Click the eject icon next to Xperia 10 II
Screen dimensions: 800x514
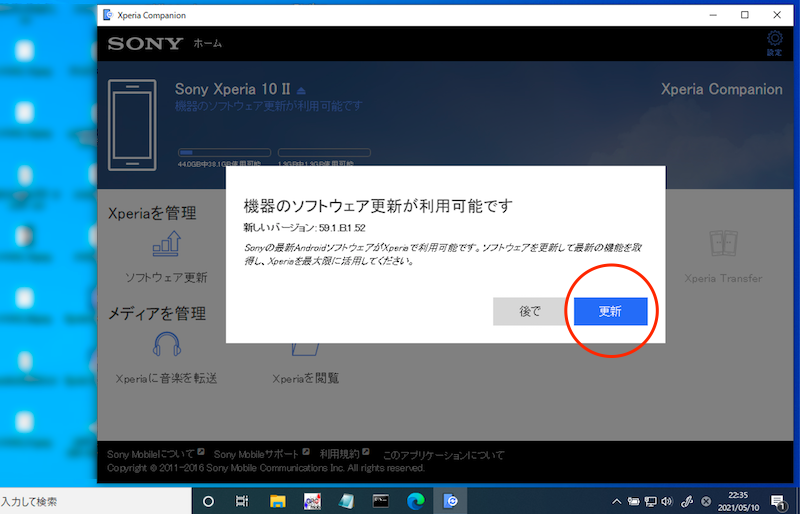[x=301, y=90]
